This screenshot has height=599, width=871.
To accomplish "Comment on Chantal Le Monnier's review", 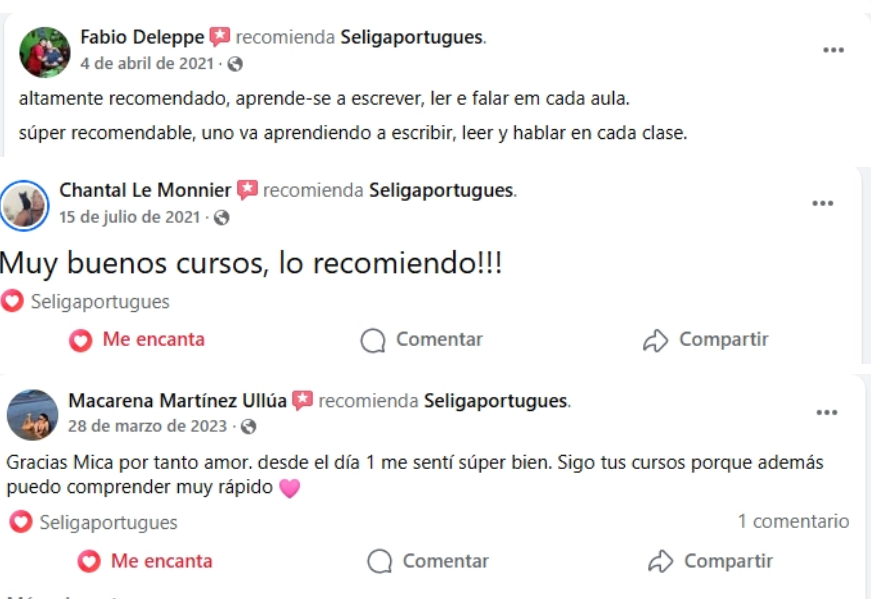I will [422, 340].
